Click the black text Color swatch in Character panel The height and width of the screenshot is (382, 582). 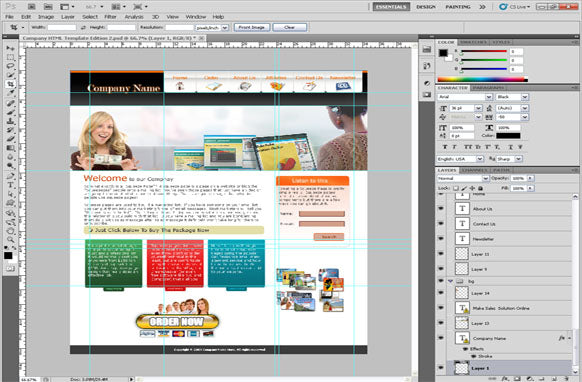coord(508,136)
